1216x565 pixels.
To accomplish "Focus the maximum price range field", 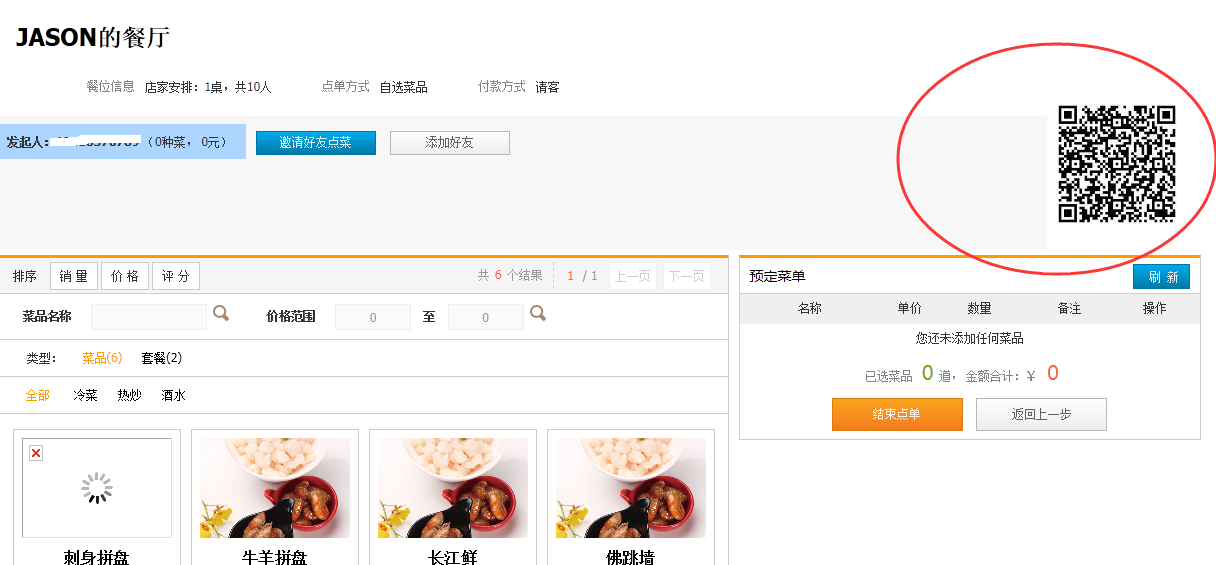I will click(486, 317).
